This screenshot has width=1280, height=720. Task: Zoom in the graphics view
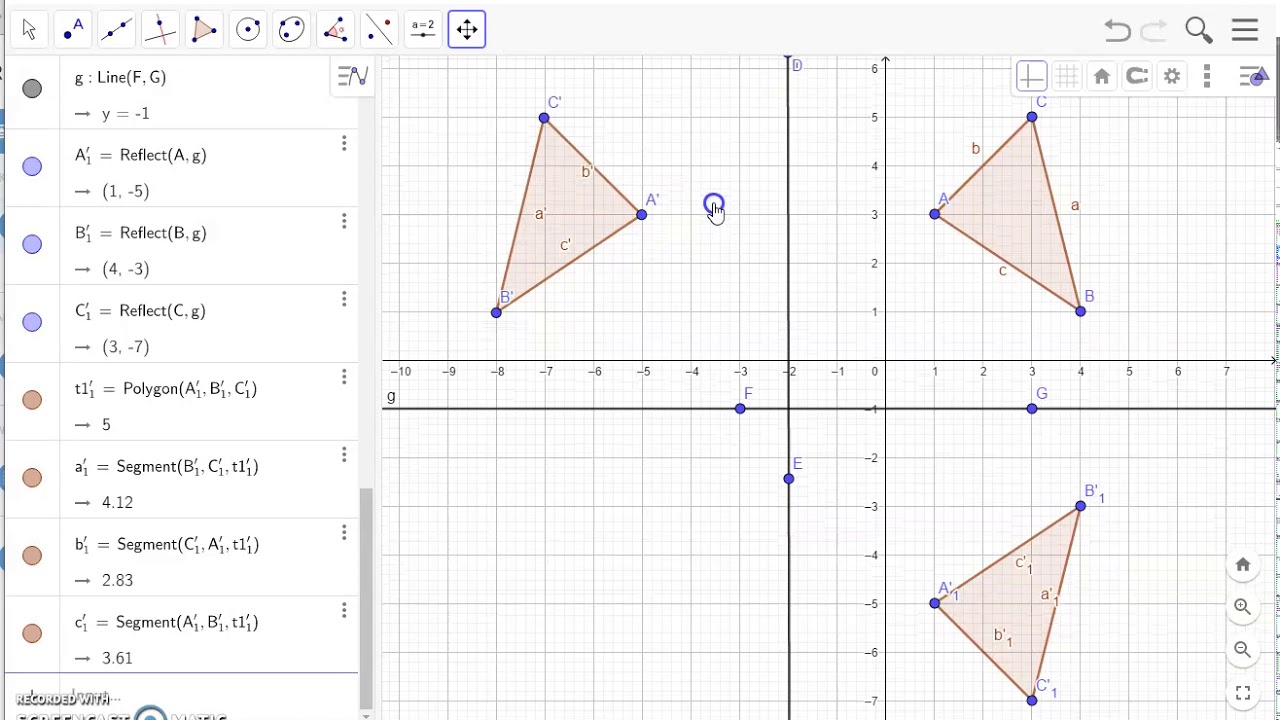tap(1243, 607)
